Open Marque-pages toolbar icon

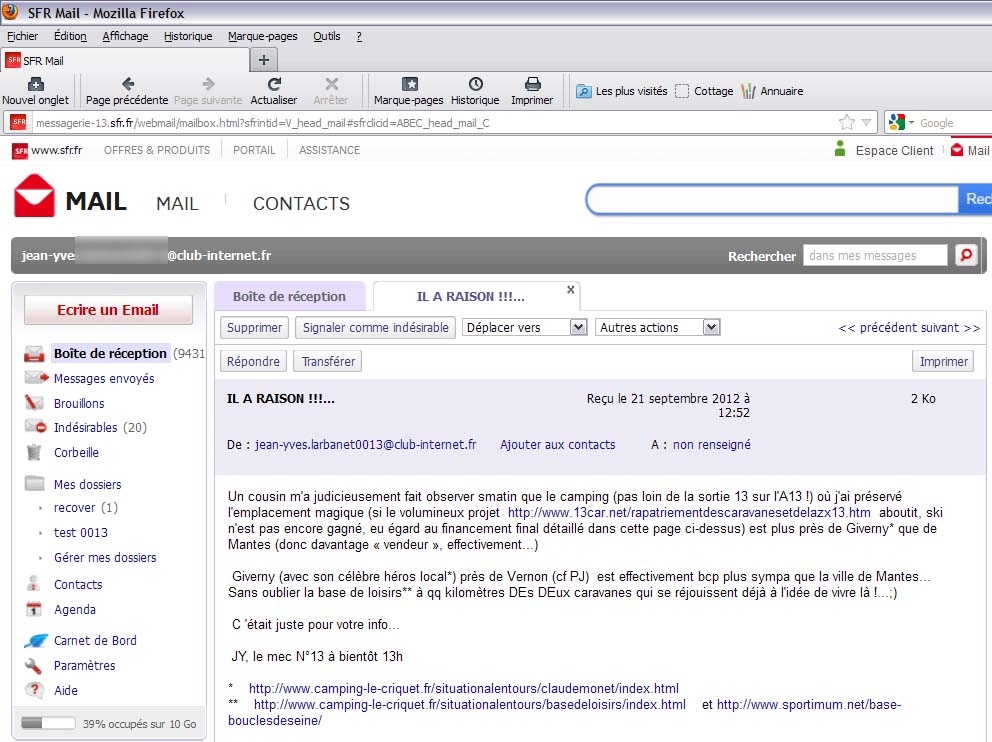click(409, 83)
